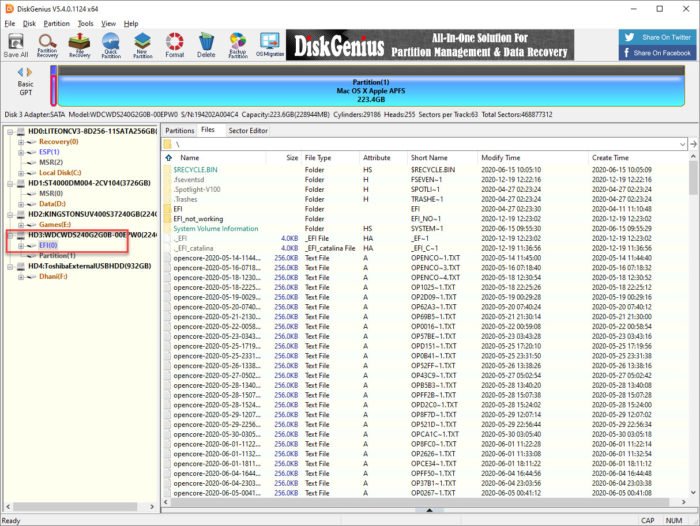
Task: Select the Quick Partition tool
Action: click(x=111, y=45)
